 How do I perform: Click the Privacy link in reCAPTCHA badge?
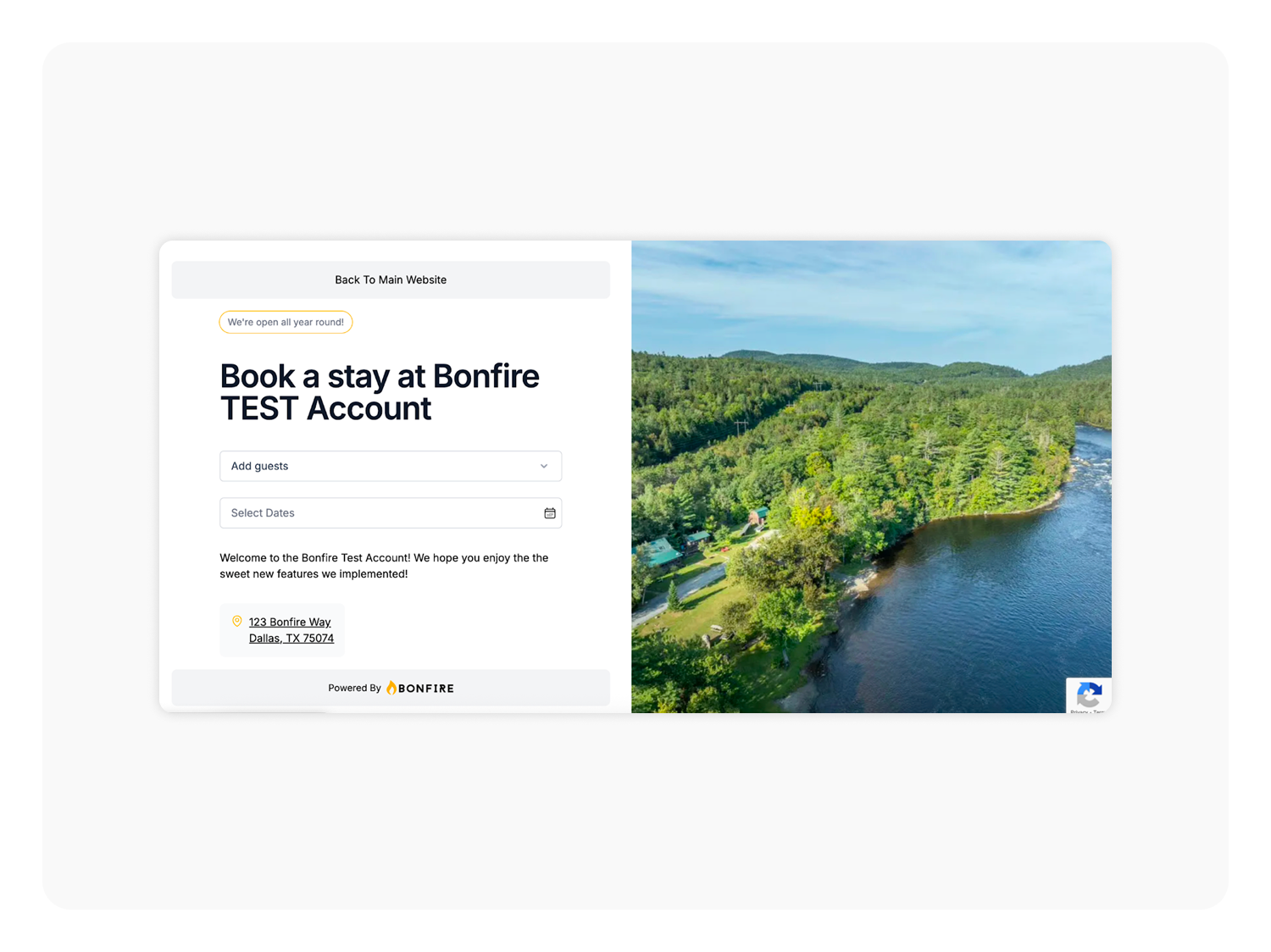click(x=1078, y=711)
